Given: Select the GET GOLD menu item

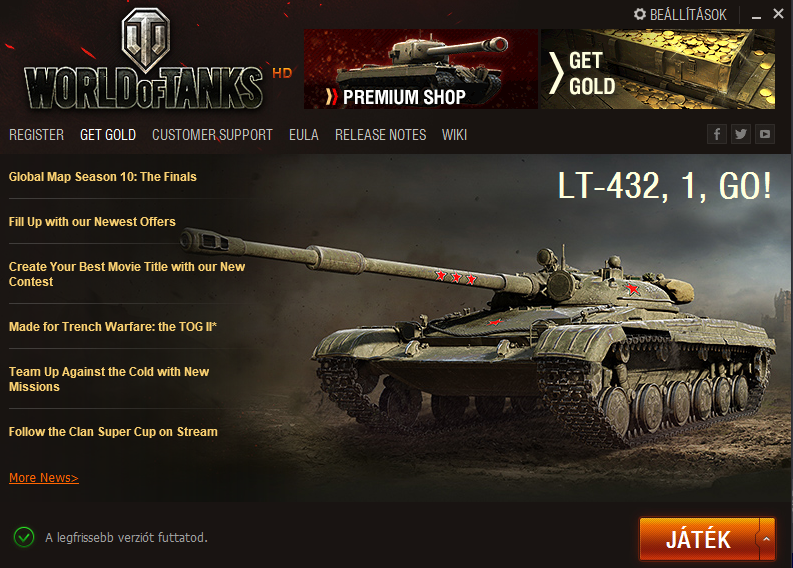Looking at the screenshot, I should tap(108, 135).
